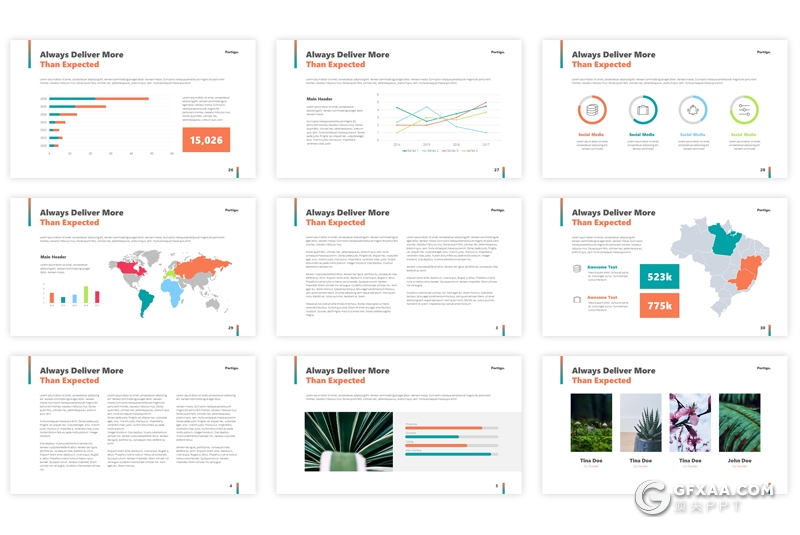Click the teal 523k stat box
This screenshot has width=800, height=535.
[659, 276]
